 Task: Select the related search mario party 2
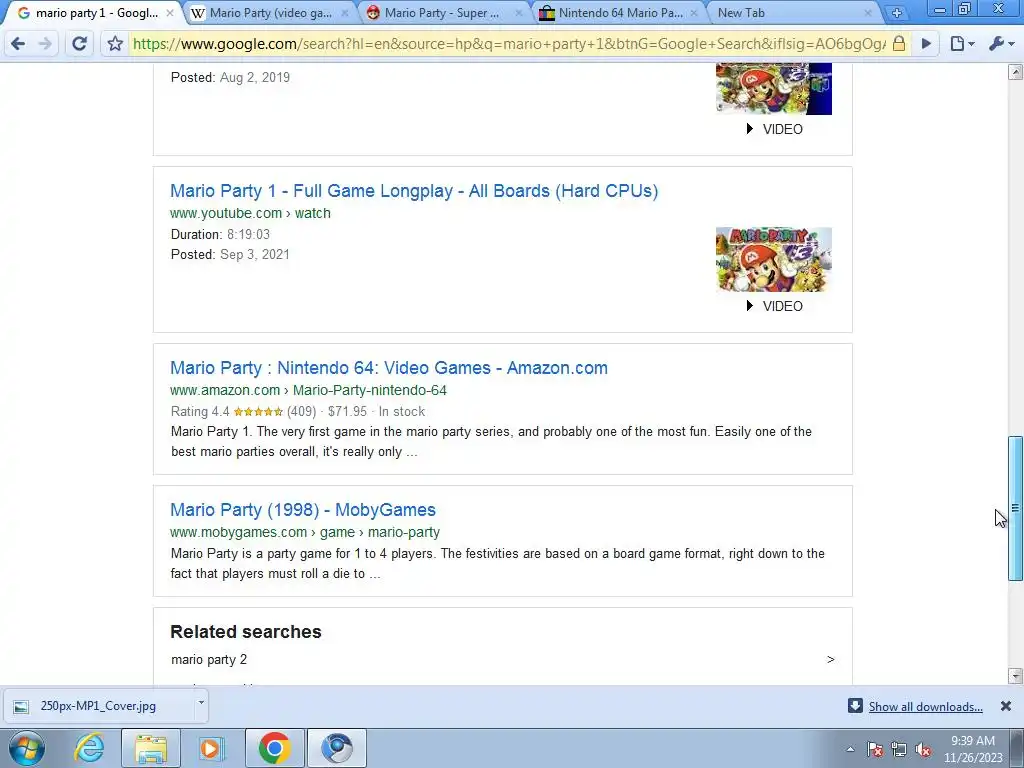tap(209, 660)
